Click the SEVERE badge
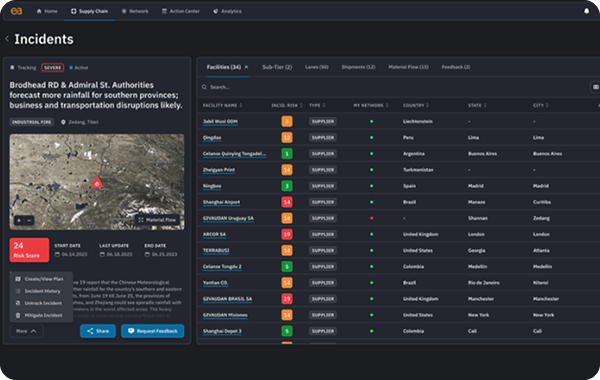This screenshot has width=600, height=380. tap(52, 68)
